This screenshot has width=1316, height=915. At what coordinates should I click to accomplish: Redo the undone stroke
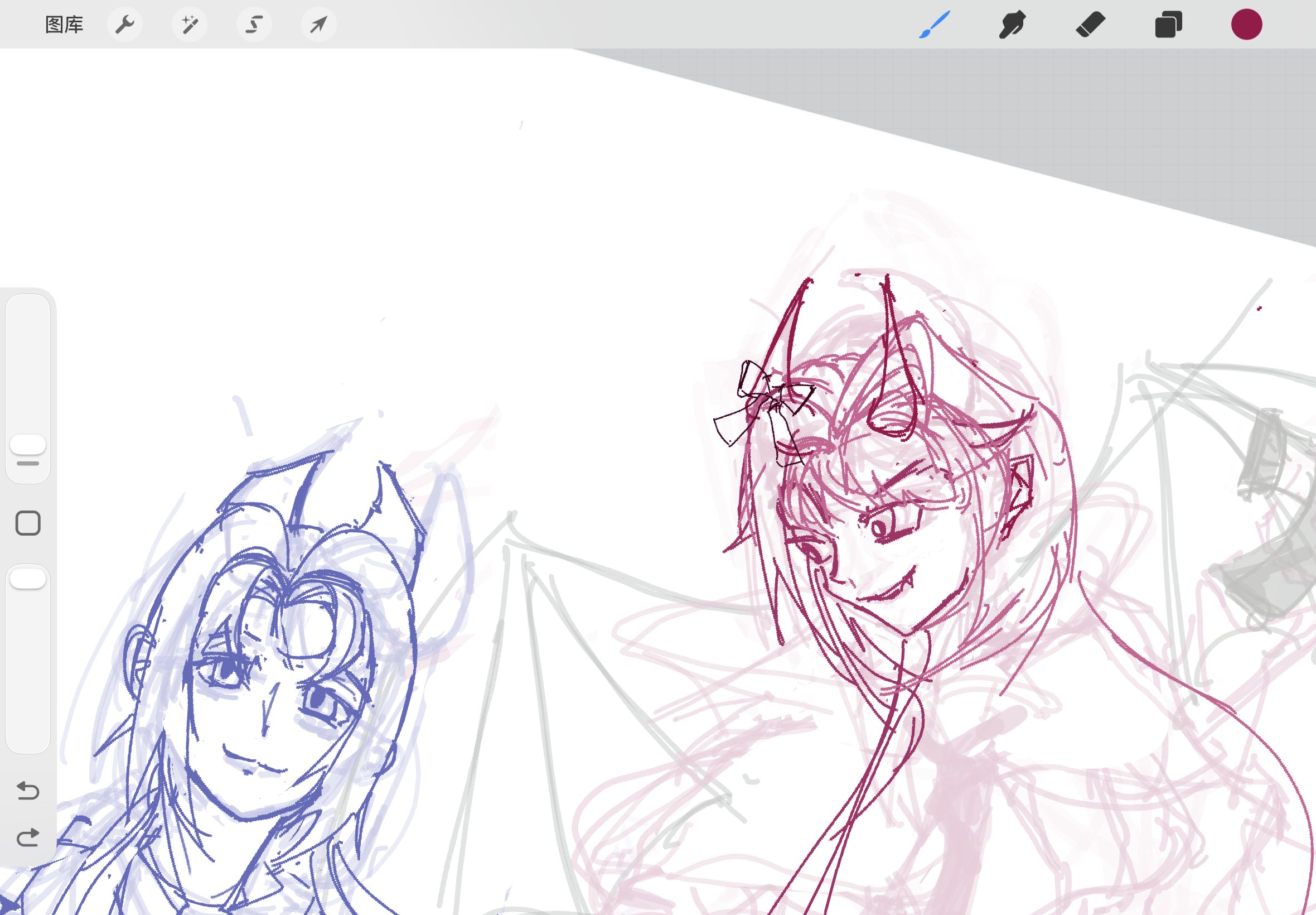click(27, 837)
